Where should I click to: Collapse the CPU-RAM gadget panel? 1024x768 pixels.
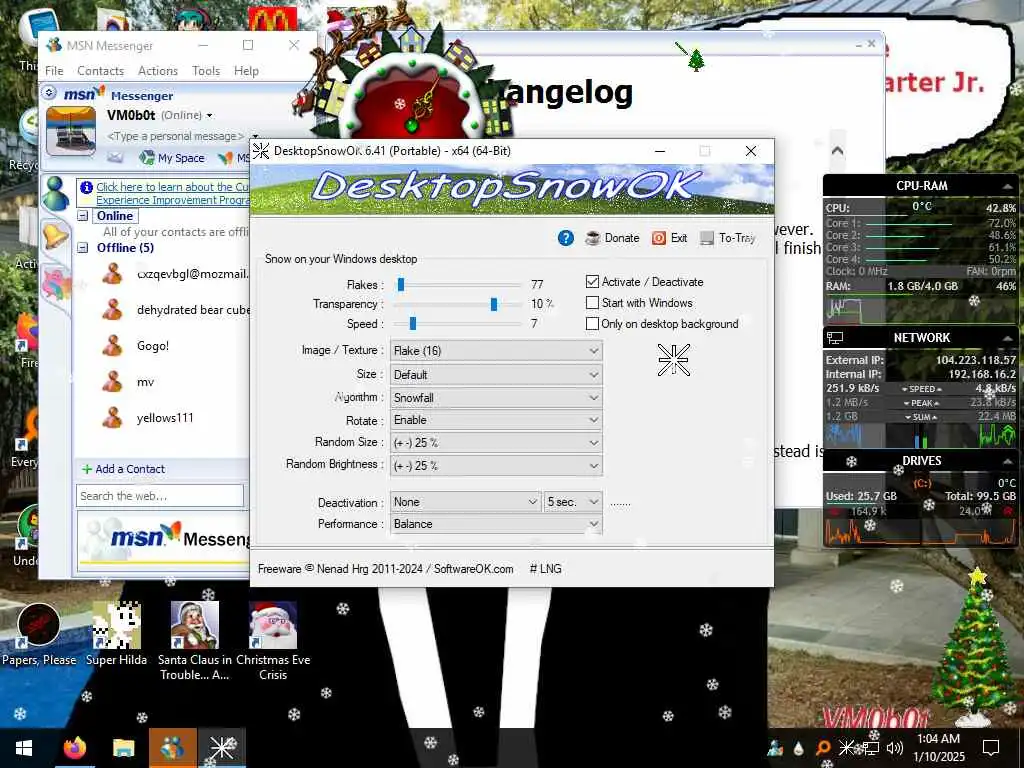click(x=1008, y=186)
